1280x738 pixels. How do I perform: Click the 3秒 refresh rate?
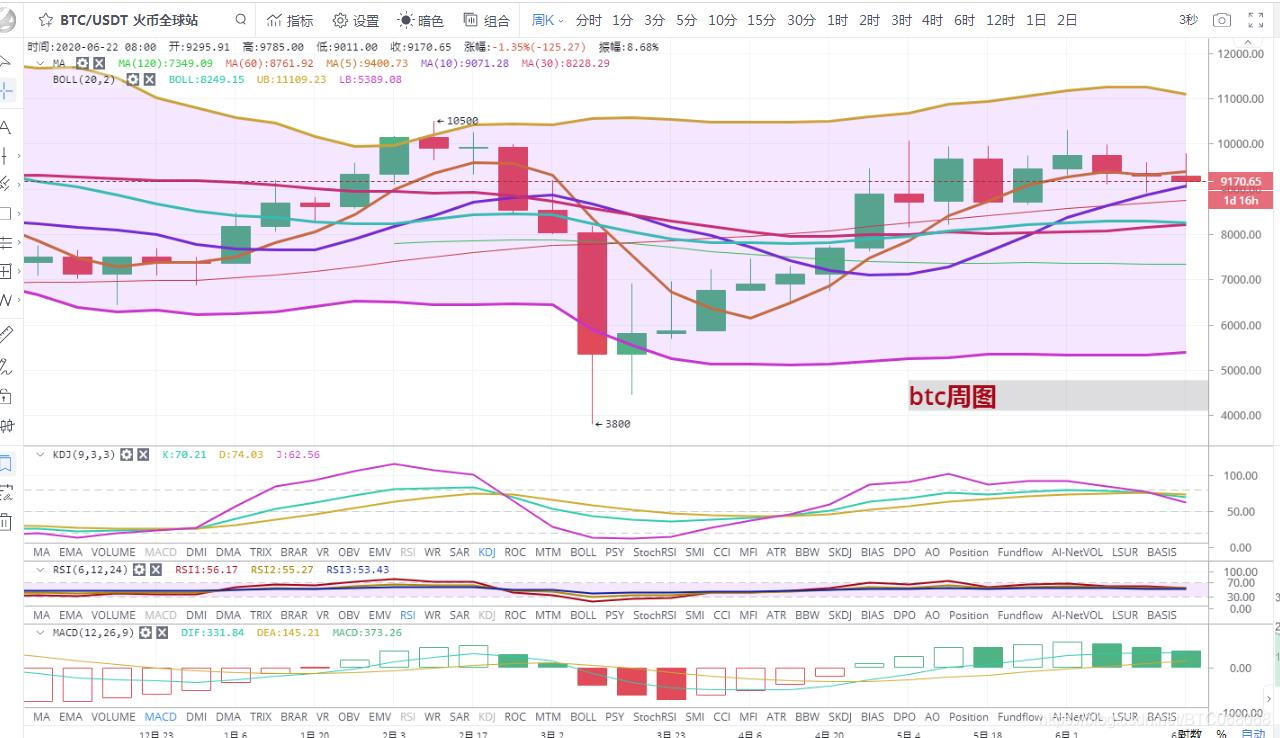[1188, 20]
